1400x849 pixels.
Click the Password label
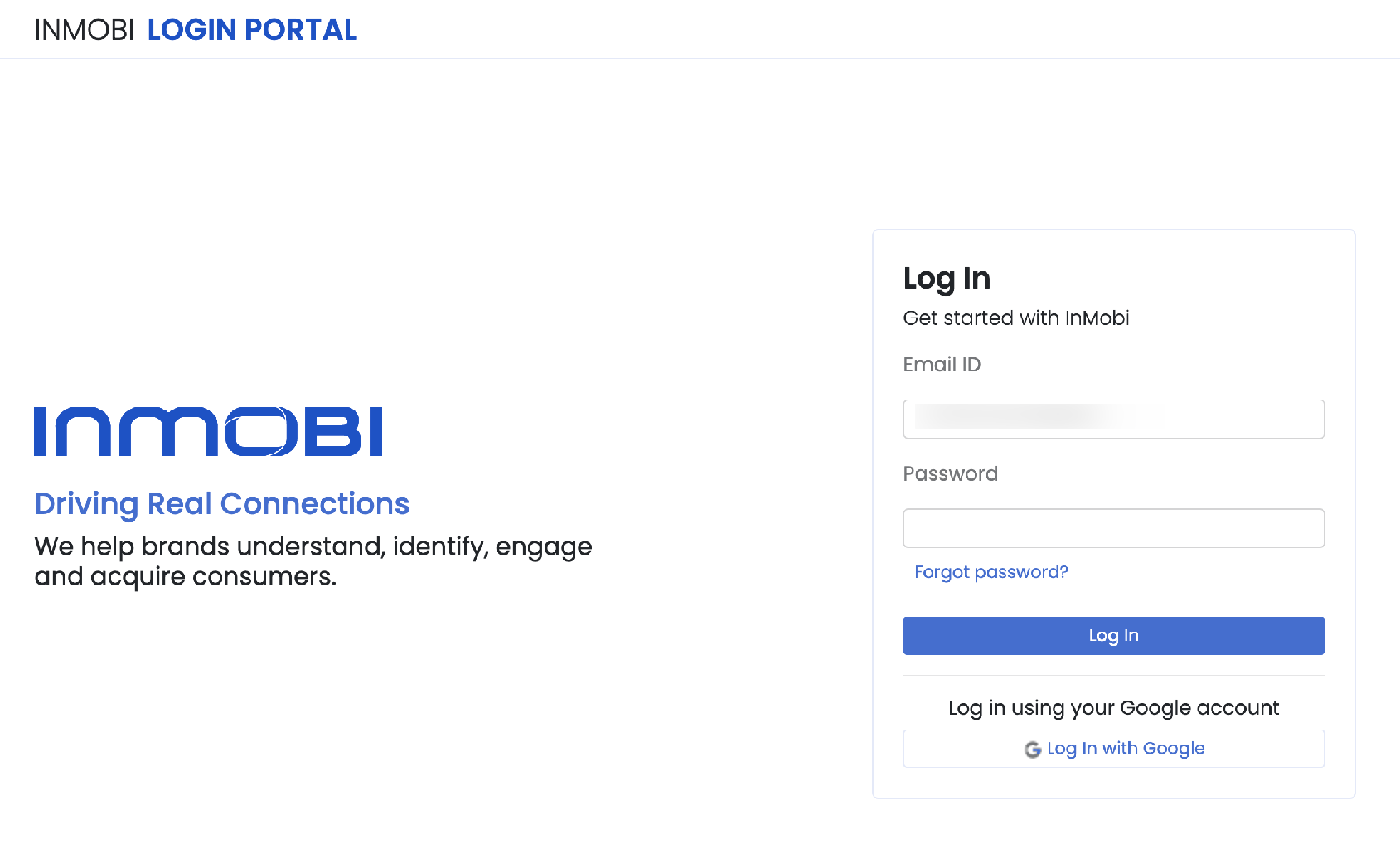point(950,473)
